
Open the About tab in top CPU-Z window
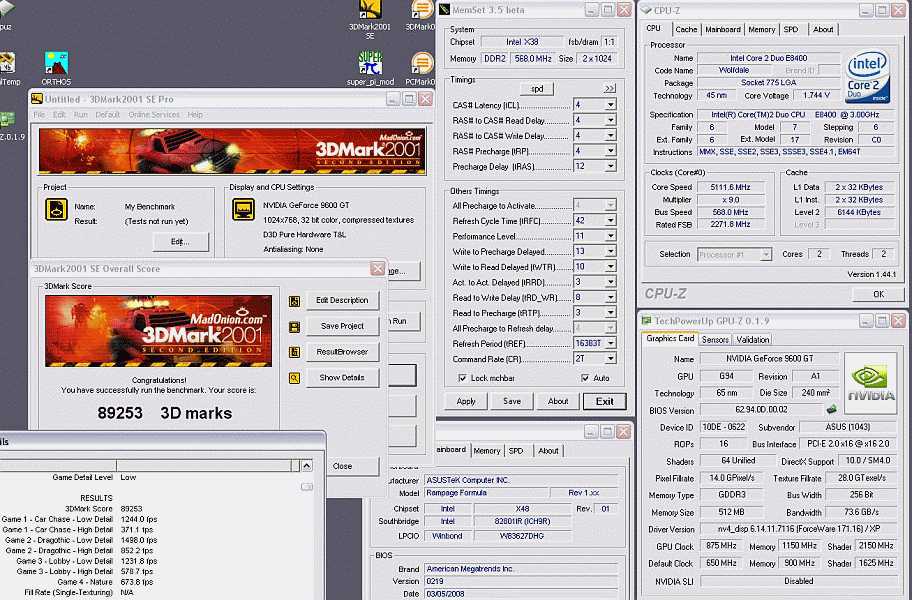(823, 29)
